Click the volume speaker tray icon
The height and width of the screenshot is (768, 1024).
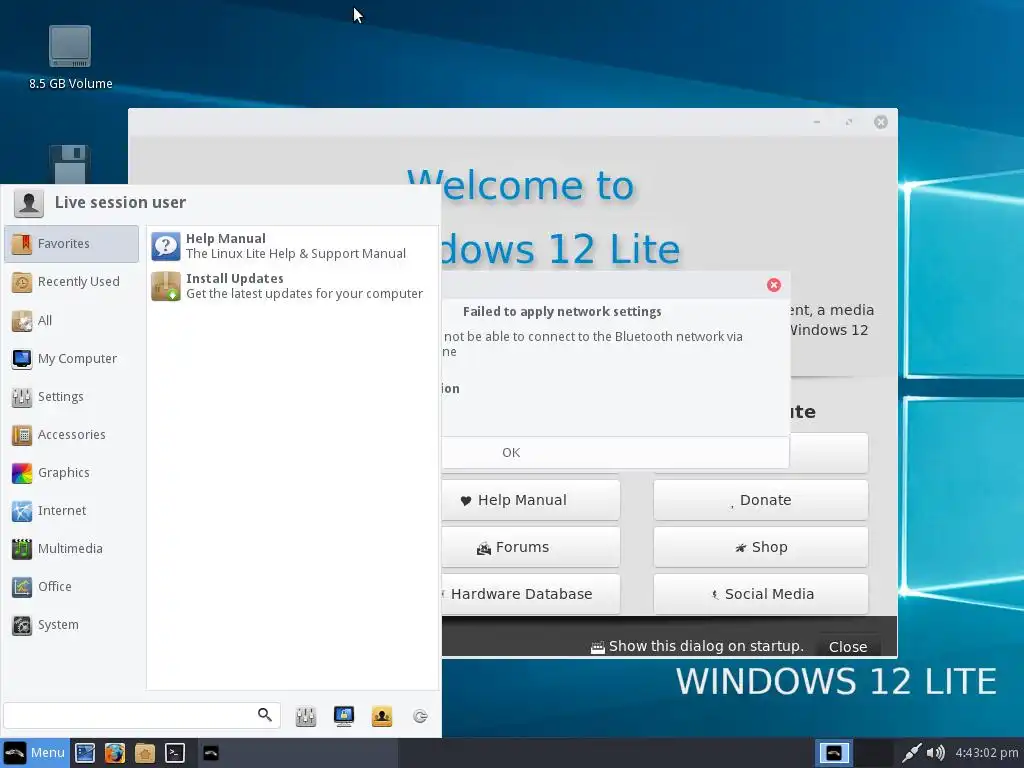coord(936,753)
